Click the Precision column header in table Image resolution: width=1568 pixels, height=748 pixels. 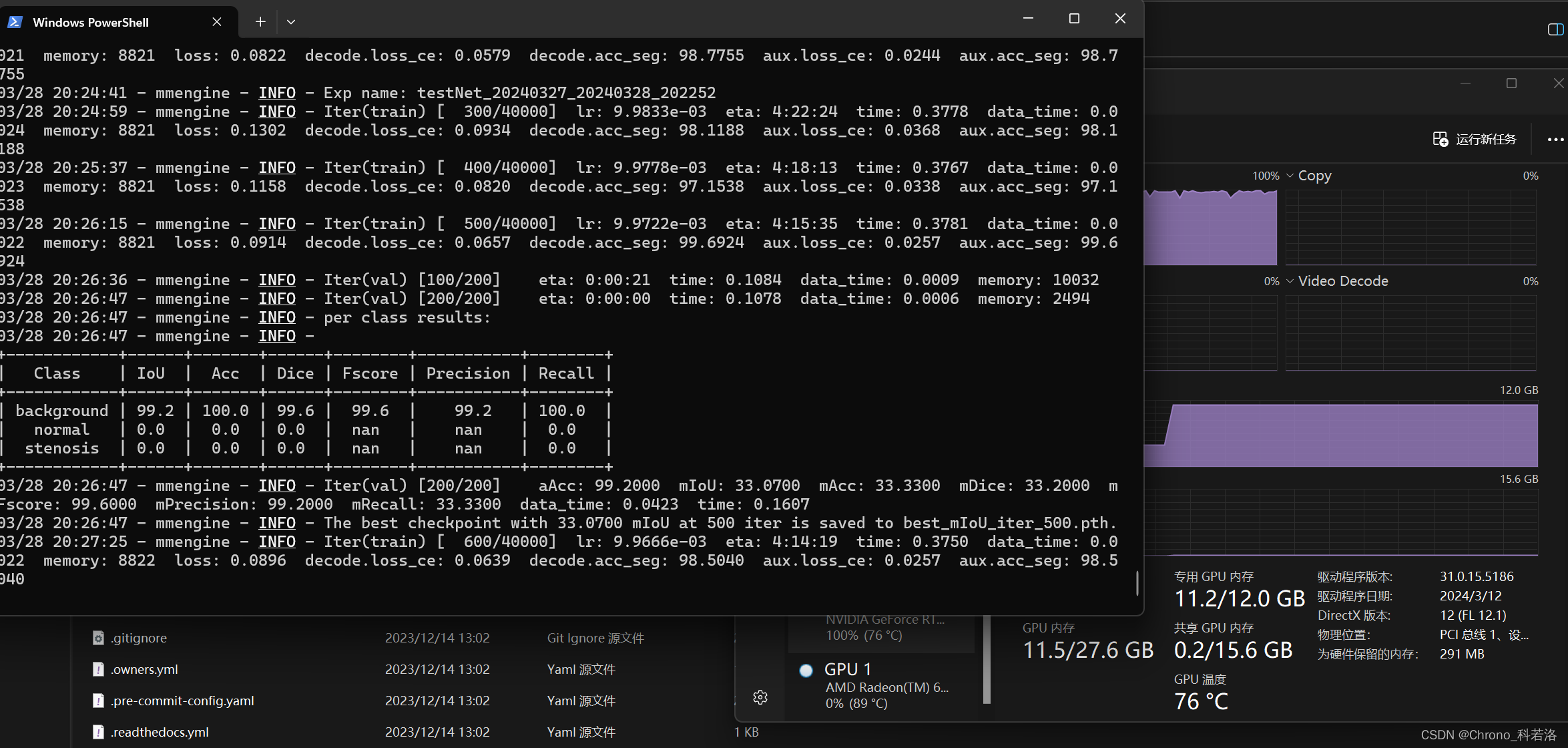tap(468, 373)
